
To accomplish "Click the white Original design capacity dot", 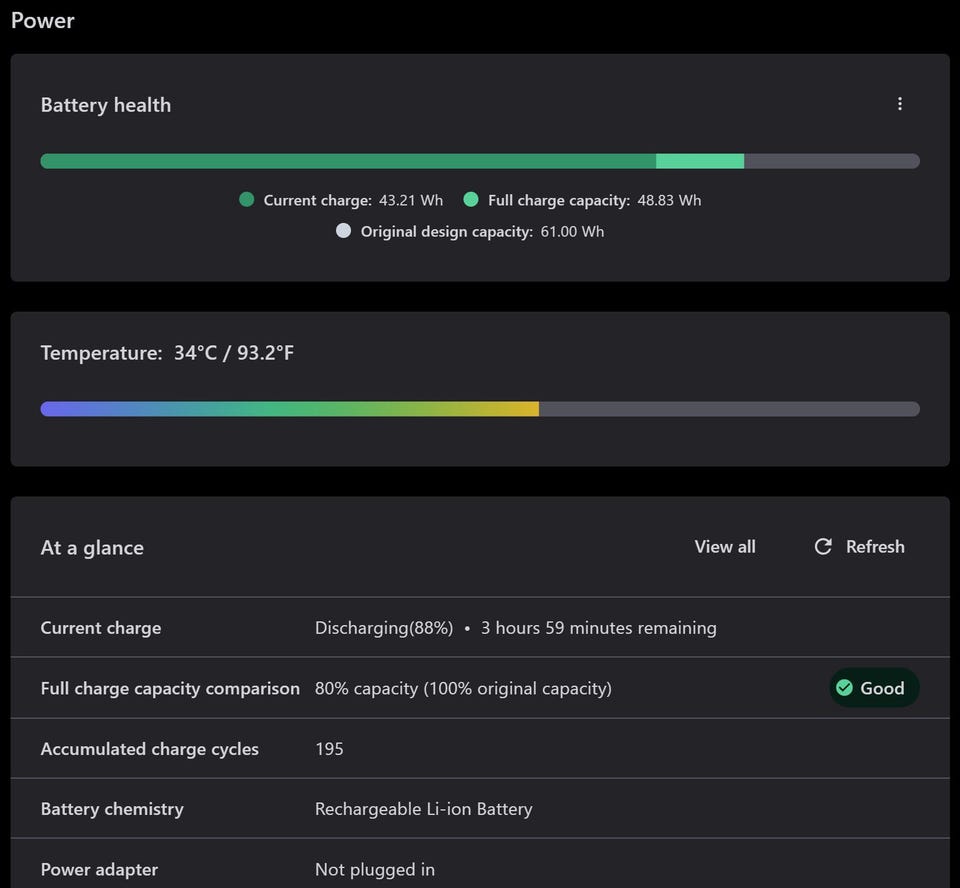I will click(x=344, y=231).
